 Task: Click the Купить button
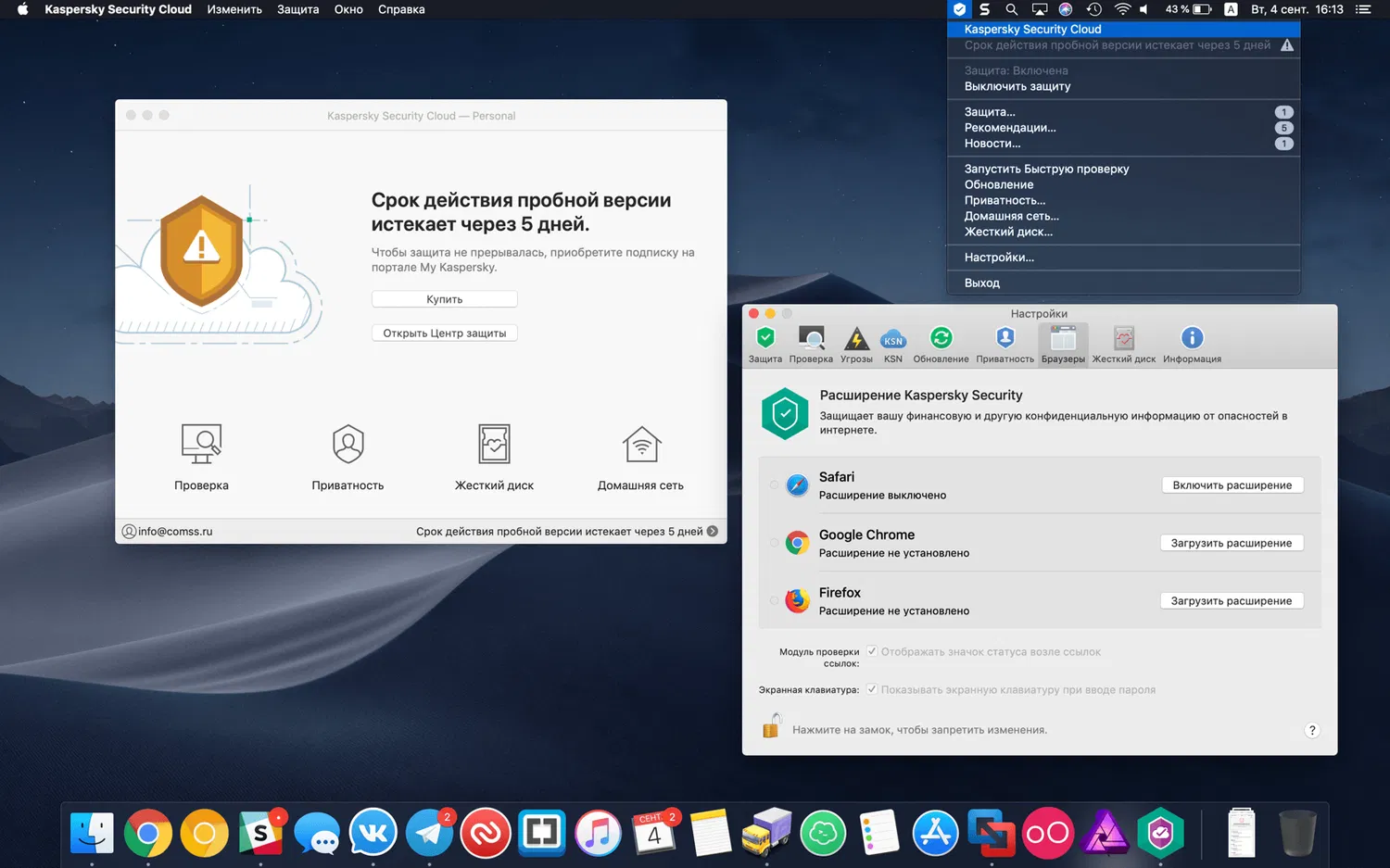(444, 298)
